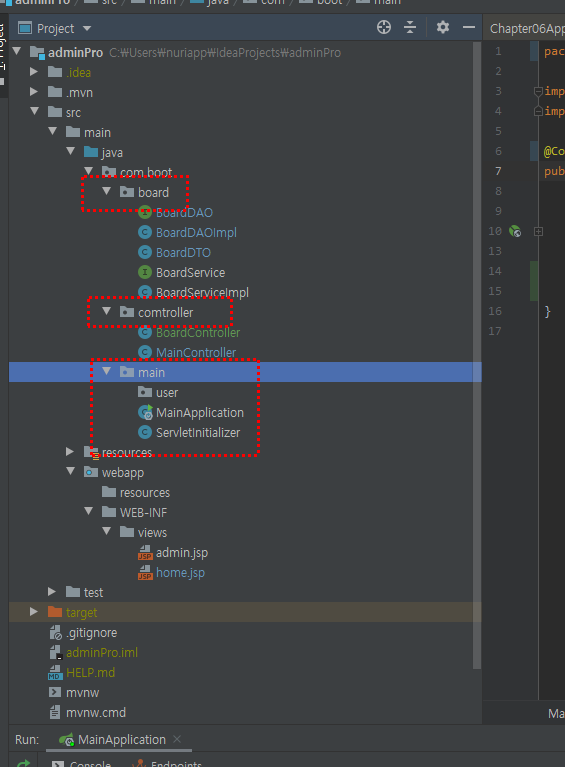Select ServletInitializer class file
Screen dimensions: 565x767
click(x=198, y=433)
